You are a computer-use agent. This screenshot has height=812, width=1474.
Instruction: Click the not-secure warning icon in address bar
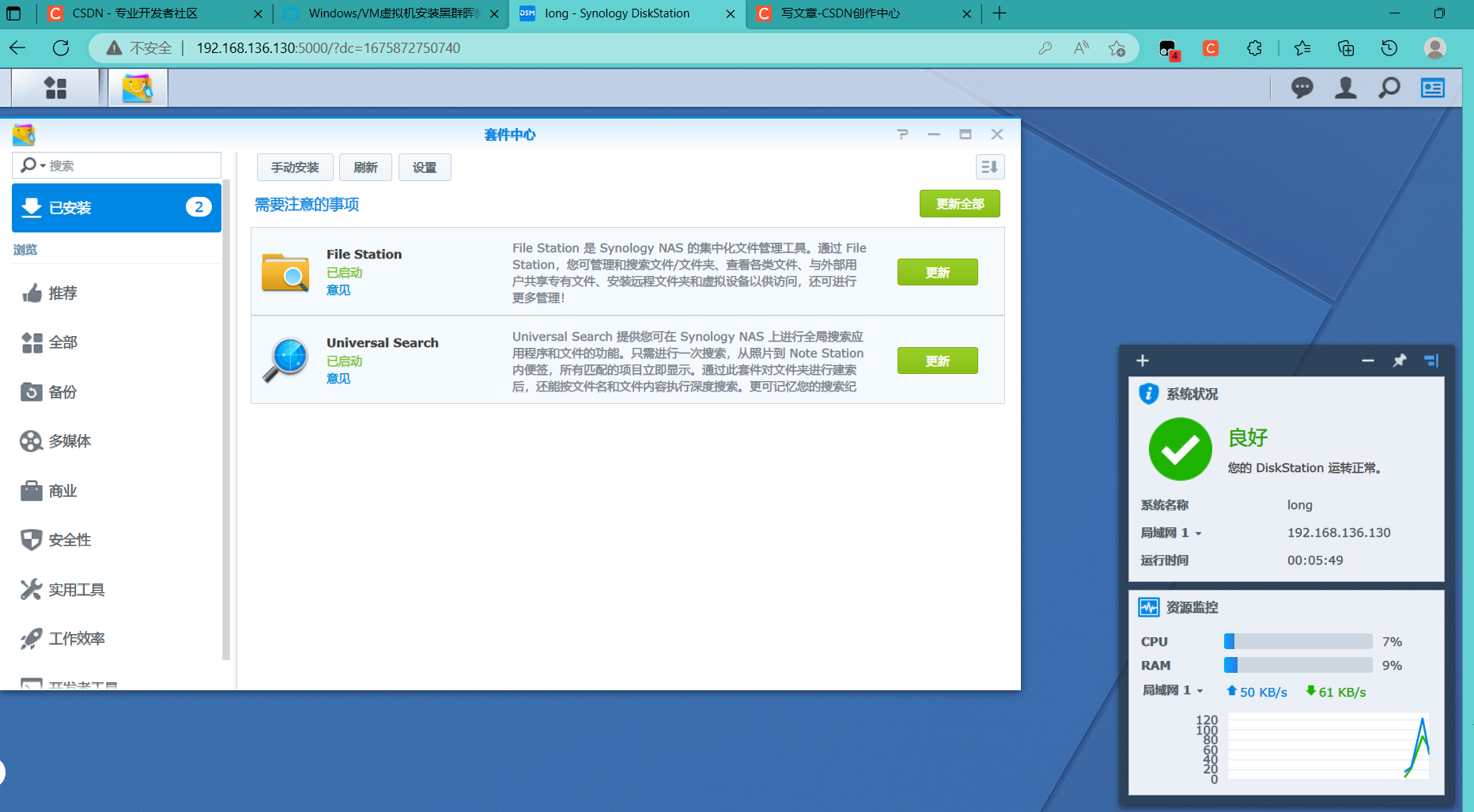(x=115, y=48)
